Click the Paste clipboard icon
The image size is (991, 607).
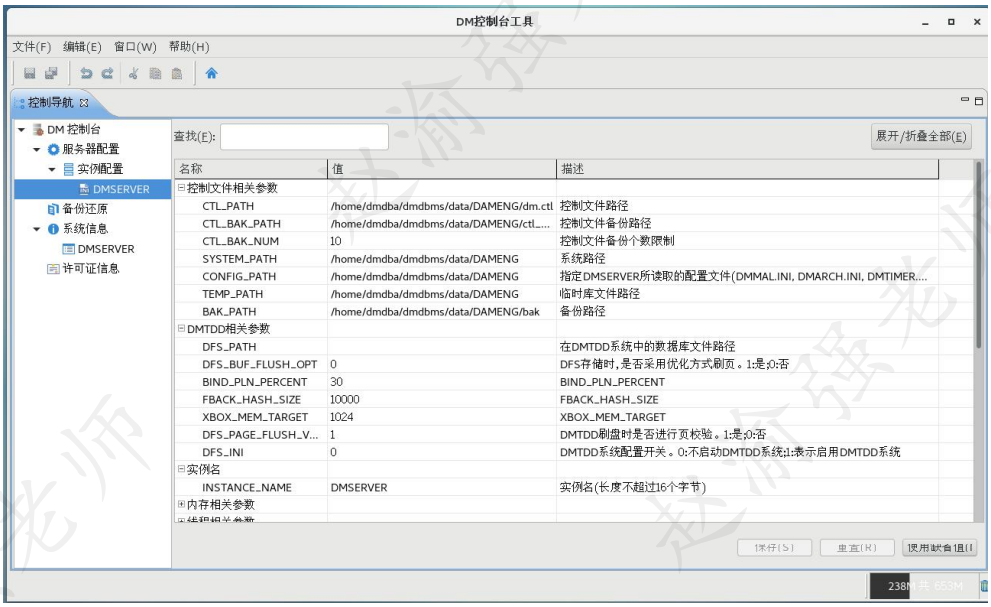tap(177, 73)
